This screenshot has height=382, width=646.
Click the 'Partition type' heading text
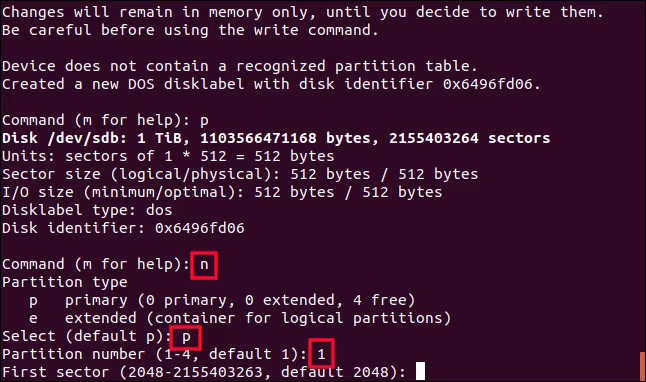pyautogui.click(x=65, y=282)
